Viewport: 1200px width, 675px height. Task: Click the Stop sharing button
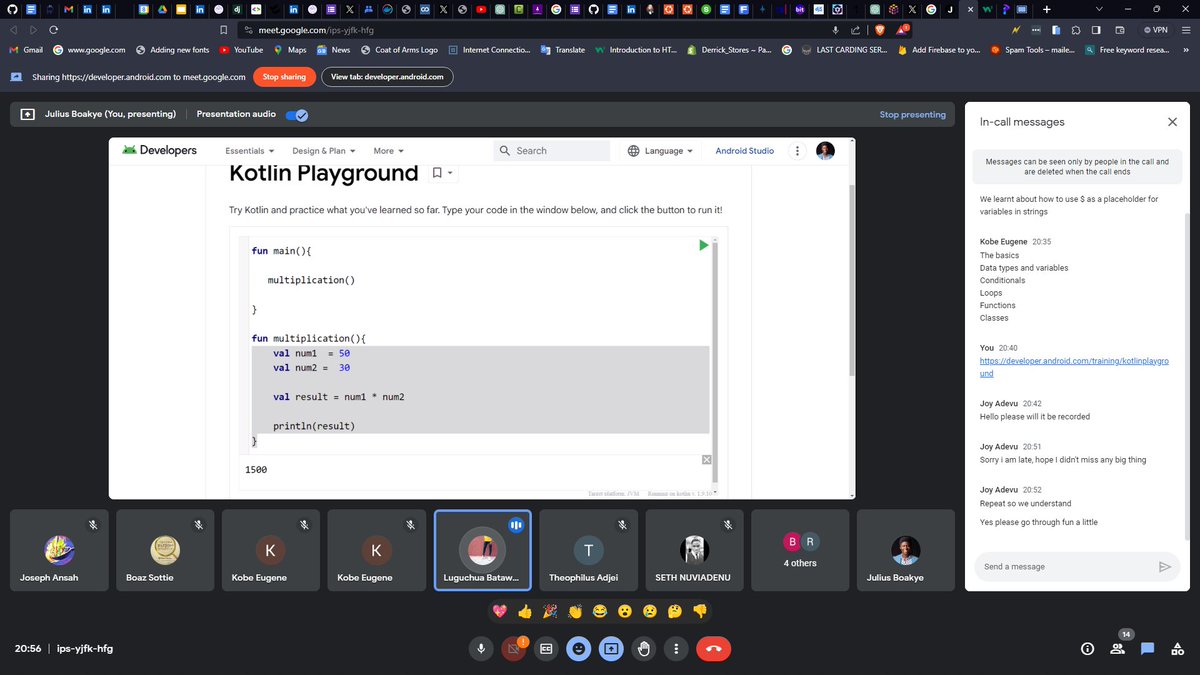[x=284, y=77]
